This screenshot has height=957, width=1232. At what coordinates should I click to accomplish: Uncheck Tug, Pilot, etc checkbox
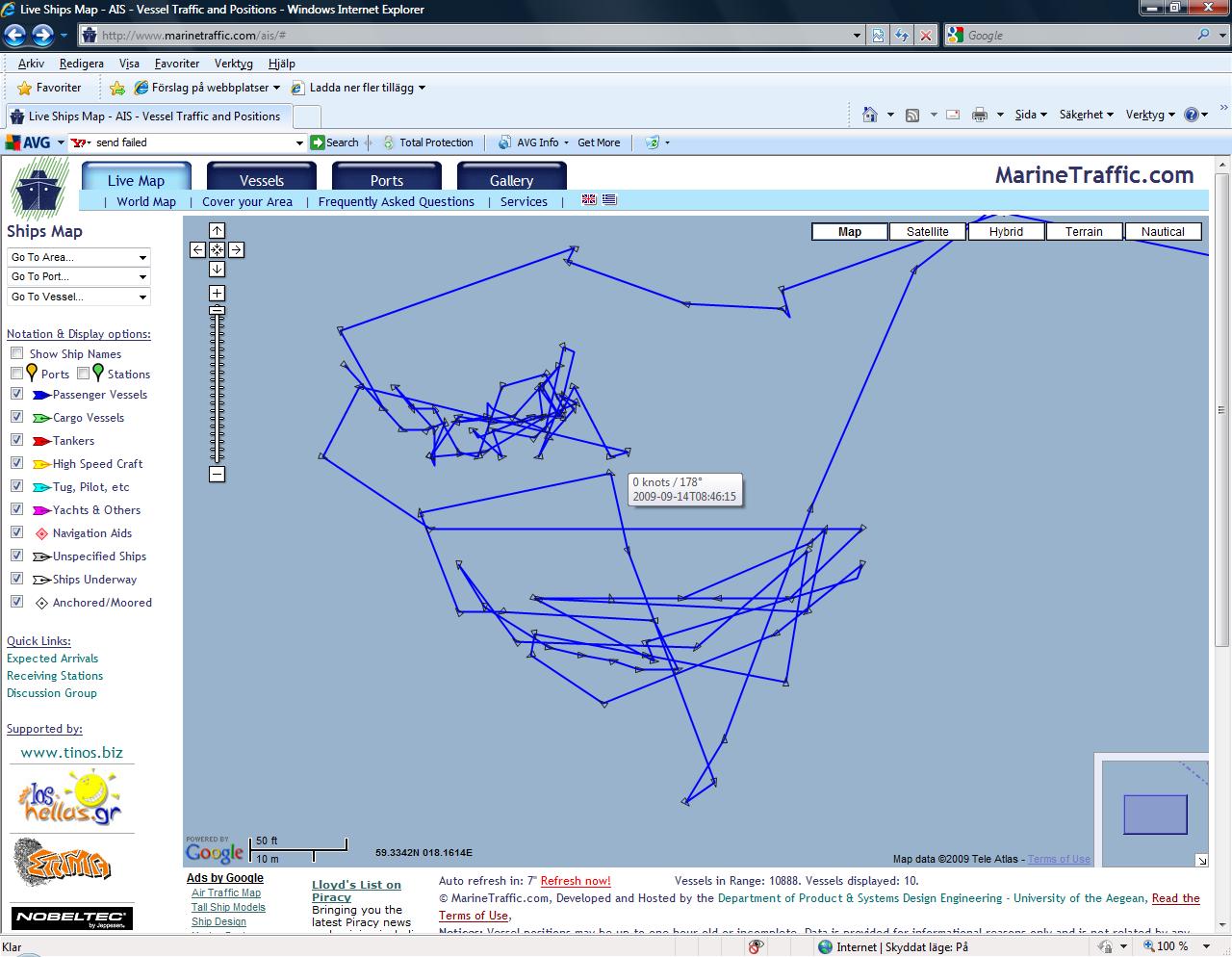pyautogui.click(x=16, y=486)
